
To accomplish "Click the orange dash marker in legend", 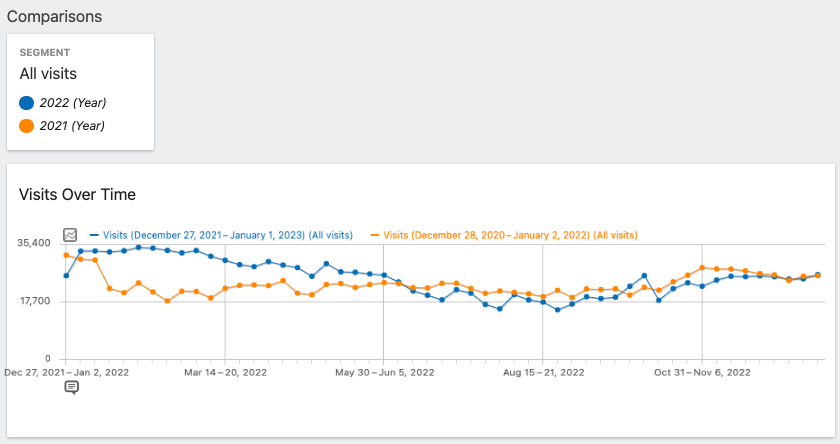I will (375, 236).
